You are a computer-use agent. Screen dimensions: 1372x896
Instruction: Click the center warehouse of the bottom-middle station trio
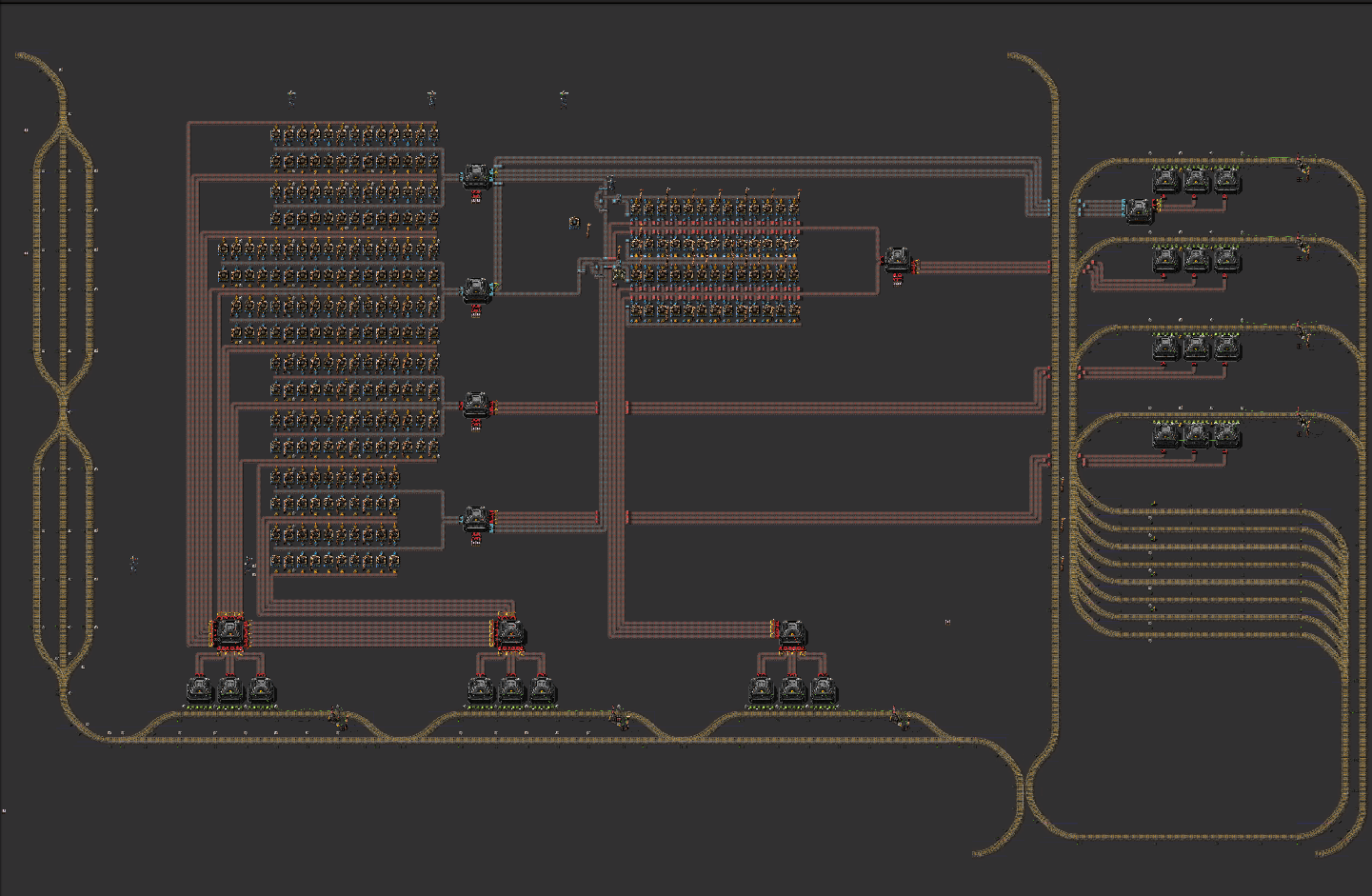click(511, 689)
